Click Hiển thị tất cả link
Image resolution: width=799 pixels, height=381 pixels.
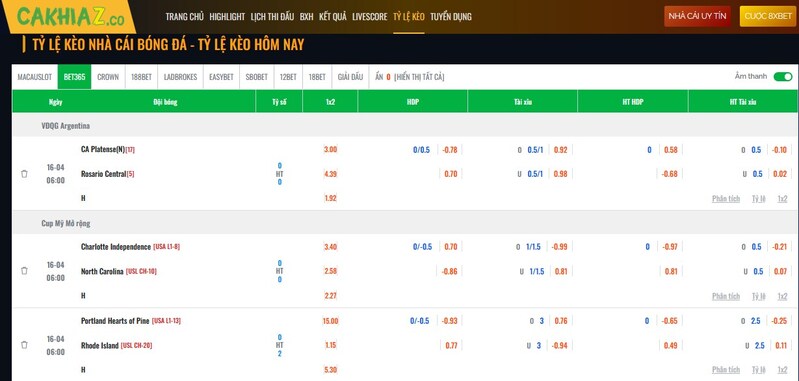[x=419, y=77]
